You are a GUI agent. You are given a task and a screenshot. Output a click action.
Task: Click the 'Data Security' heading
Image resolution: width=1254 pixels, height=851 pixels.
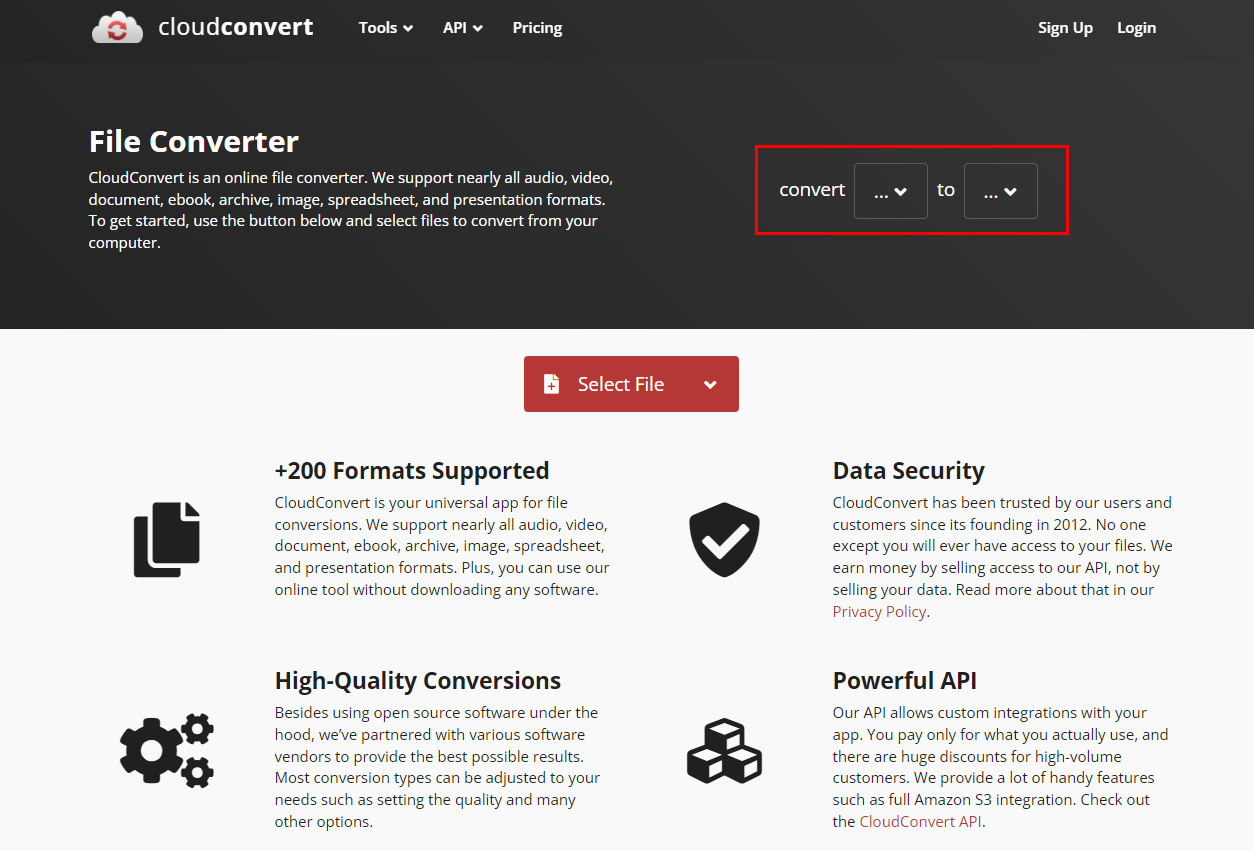tap(909, 470)
